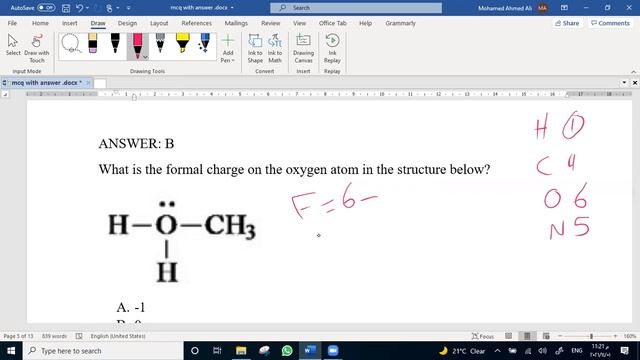Screen dimensions: 640x360
Task: Switch to Read Mode view
Action: click(508, 336)
